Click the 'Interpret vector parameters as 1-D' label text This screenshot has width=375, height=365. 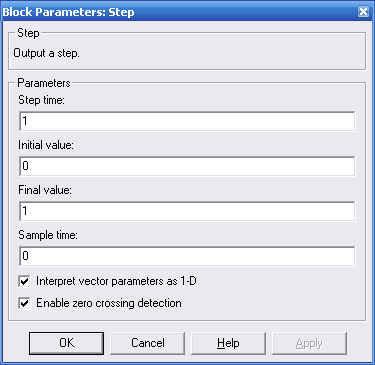[x=116, y=281]
